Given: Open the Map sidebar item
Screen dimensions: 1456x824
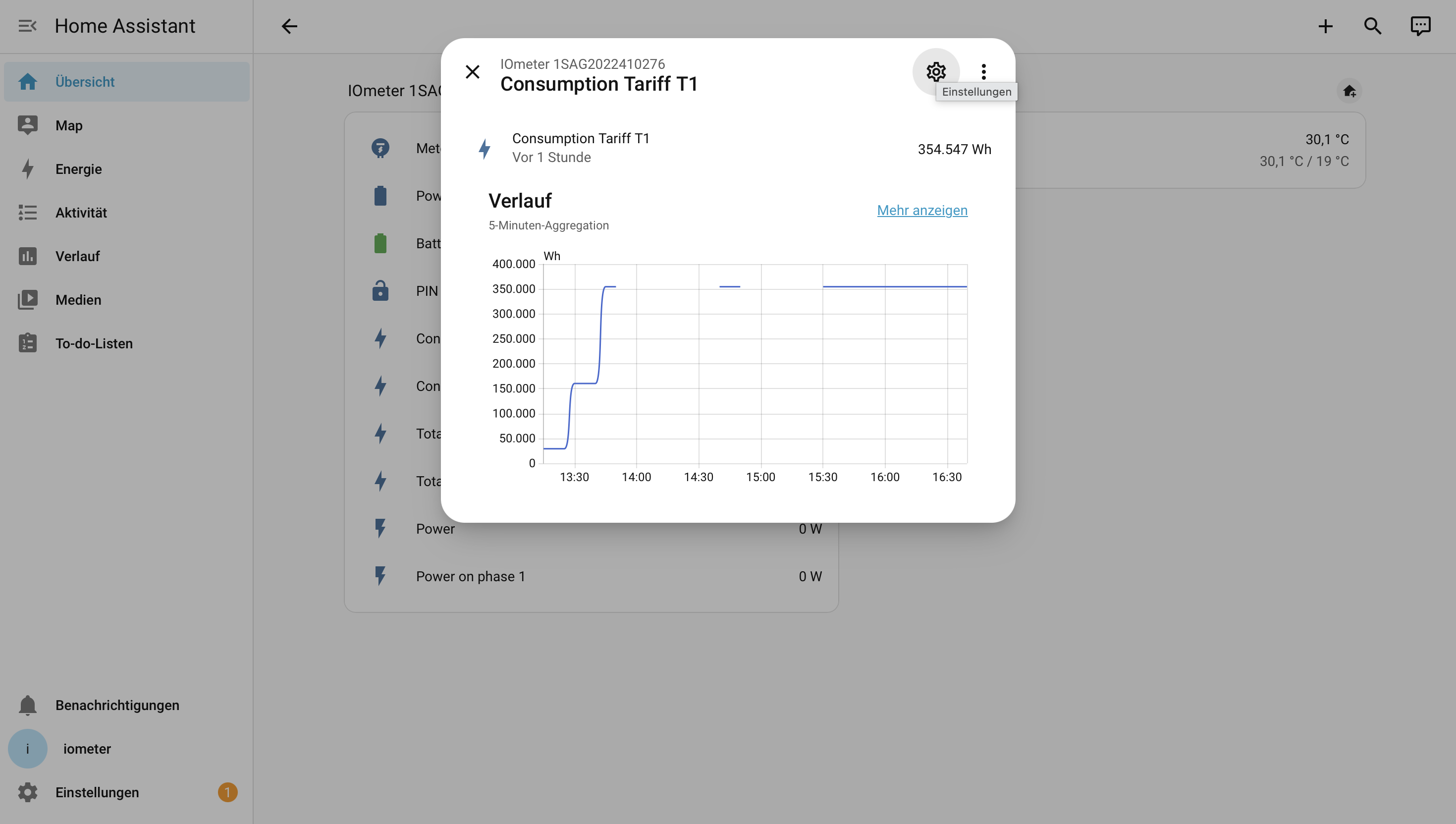Looking at the screenshot, I should click(x=127, y=126).
